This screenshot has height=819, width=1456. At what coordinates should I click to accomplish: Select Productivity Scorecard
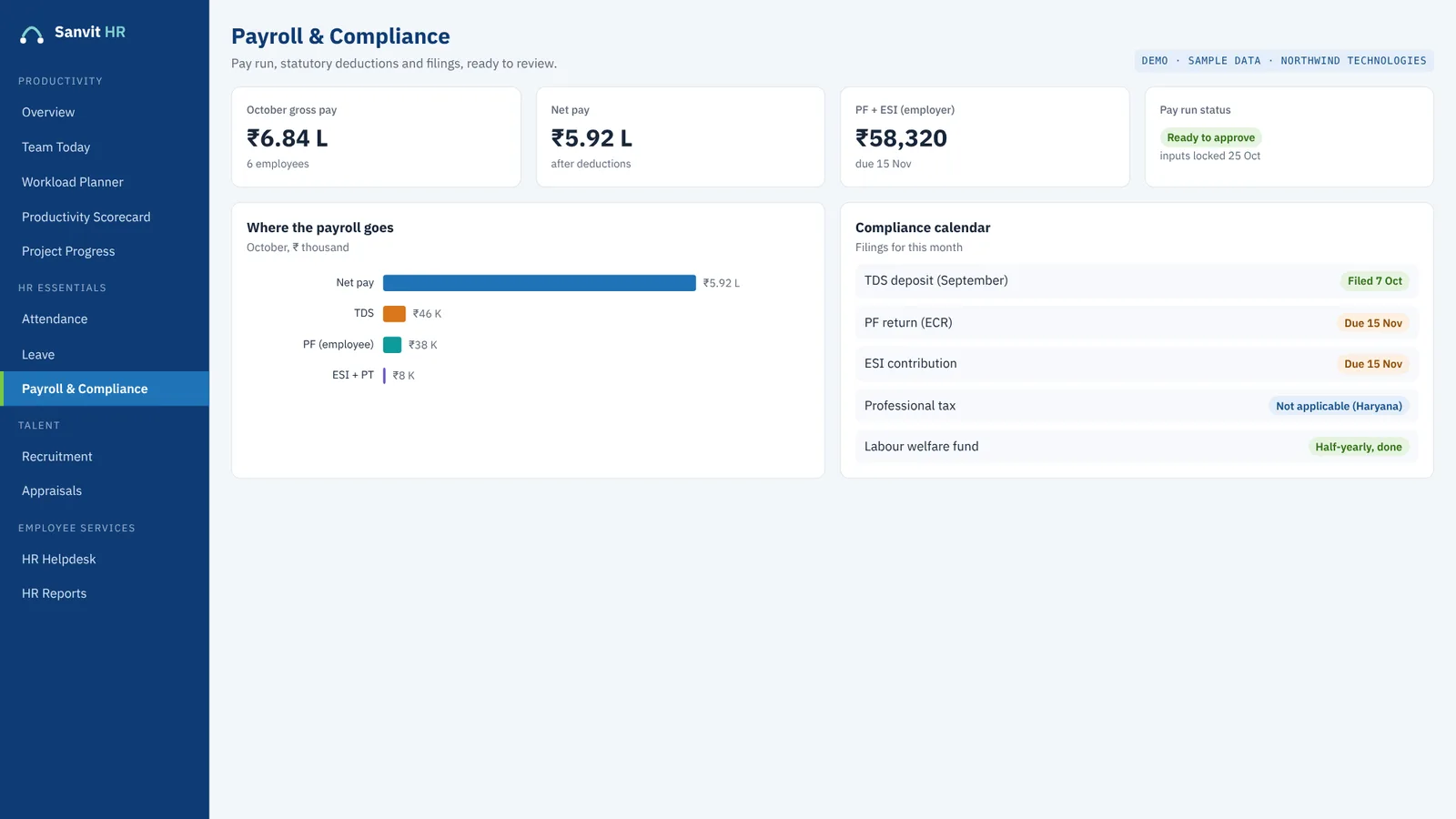(105, 217)
